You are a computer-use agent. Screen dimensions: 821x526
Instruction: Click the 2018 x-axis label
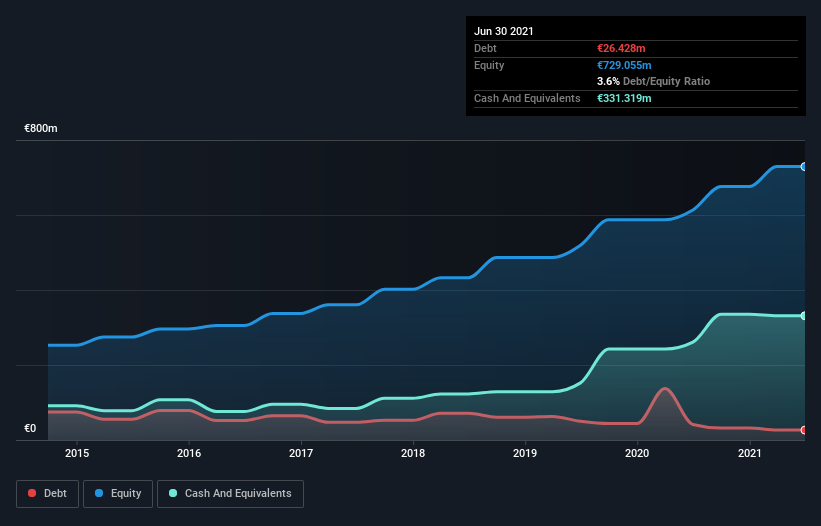point(413,453)
